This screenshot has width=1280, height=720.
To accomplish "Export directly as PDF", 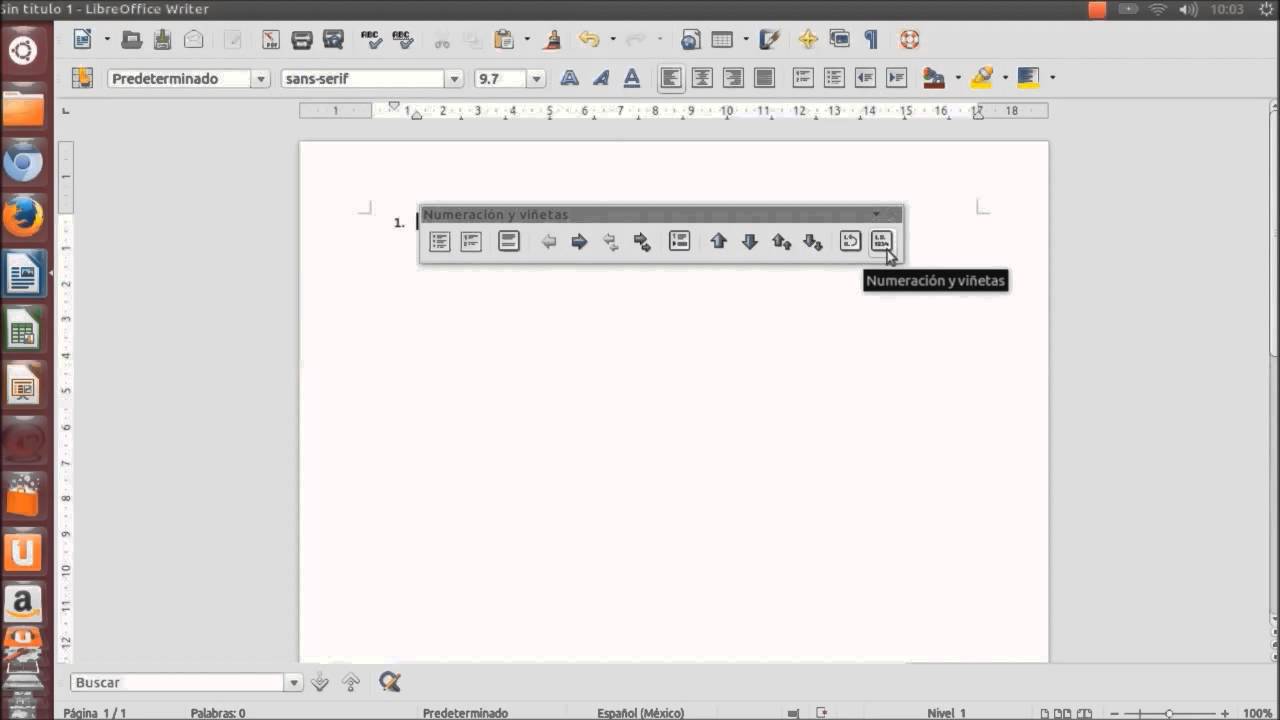I will 271,40.
